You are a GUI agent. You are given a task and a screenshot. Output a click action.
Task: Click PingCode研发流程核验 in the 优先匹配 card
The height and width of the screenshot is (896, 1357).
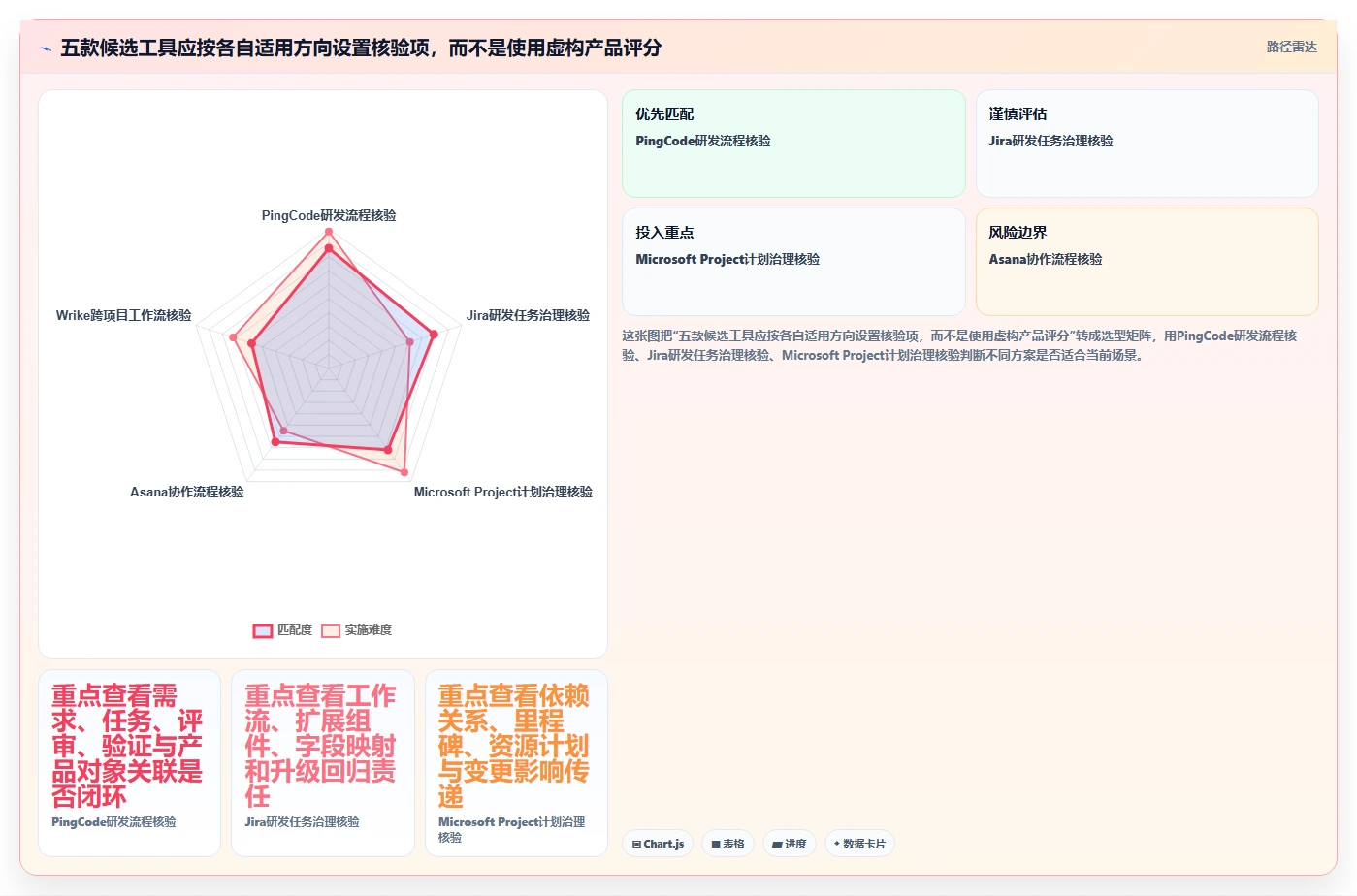pyautogui.click(x=703, y=141)
